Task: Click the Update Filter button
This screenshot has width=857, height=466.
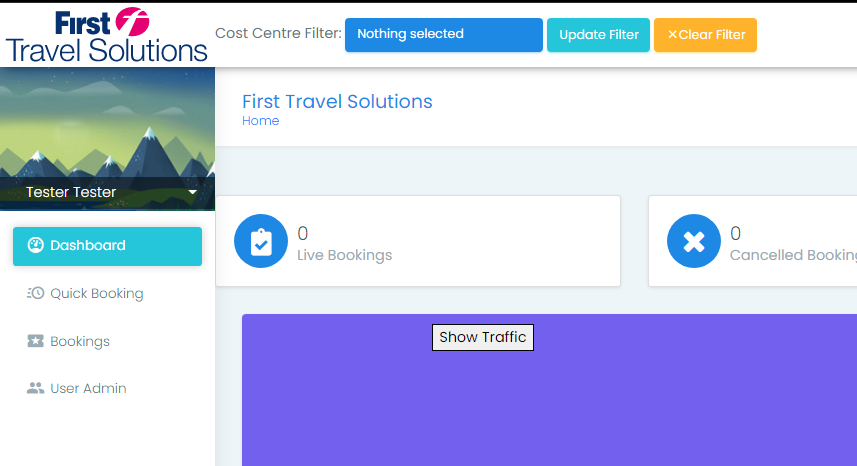Action: tap(598, 35)
